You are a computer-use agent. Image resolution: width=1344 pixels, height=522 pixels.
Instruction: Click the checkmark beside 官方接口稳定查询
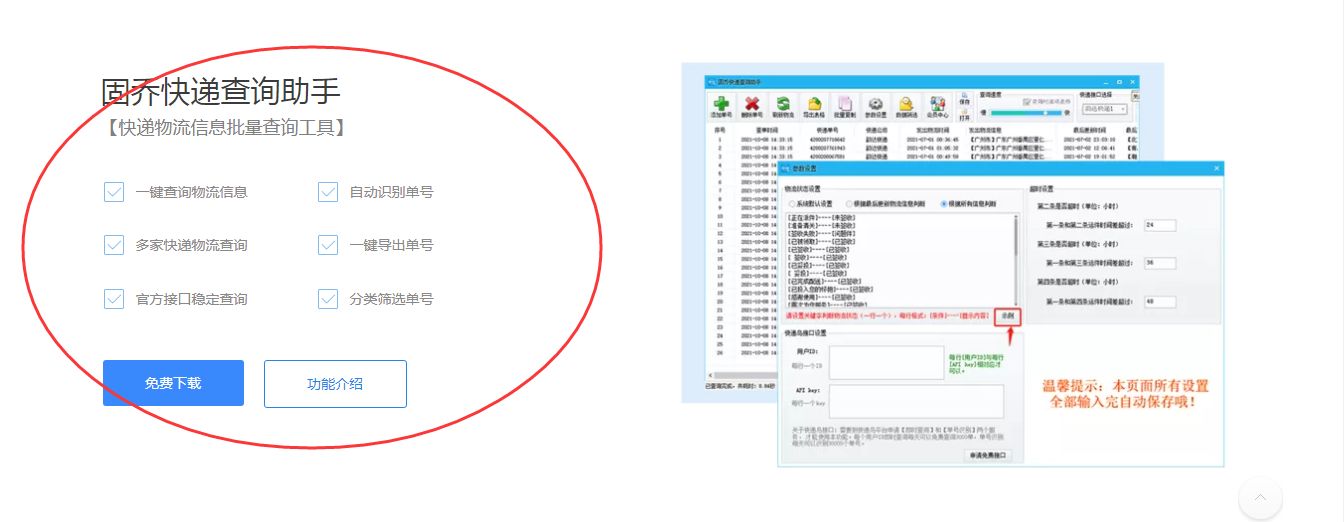[114, 298]
